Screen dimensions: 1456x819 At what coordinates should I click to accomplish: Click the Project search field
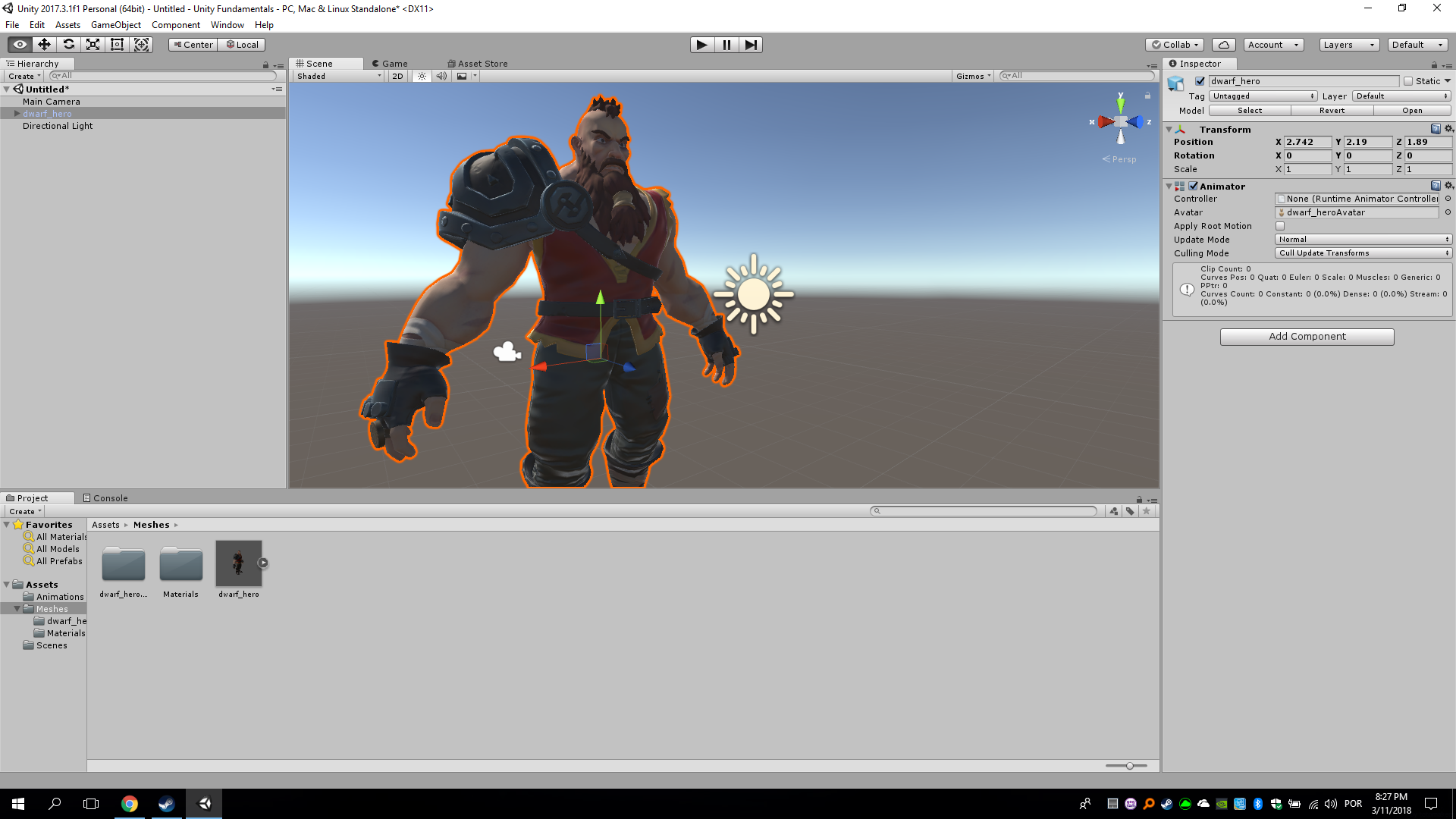(x=984, y=511)
